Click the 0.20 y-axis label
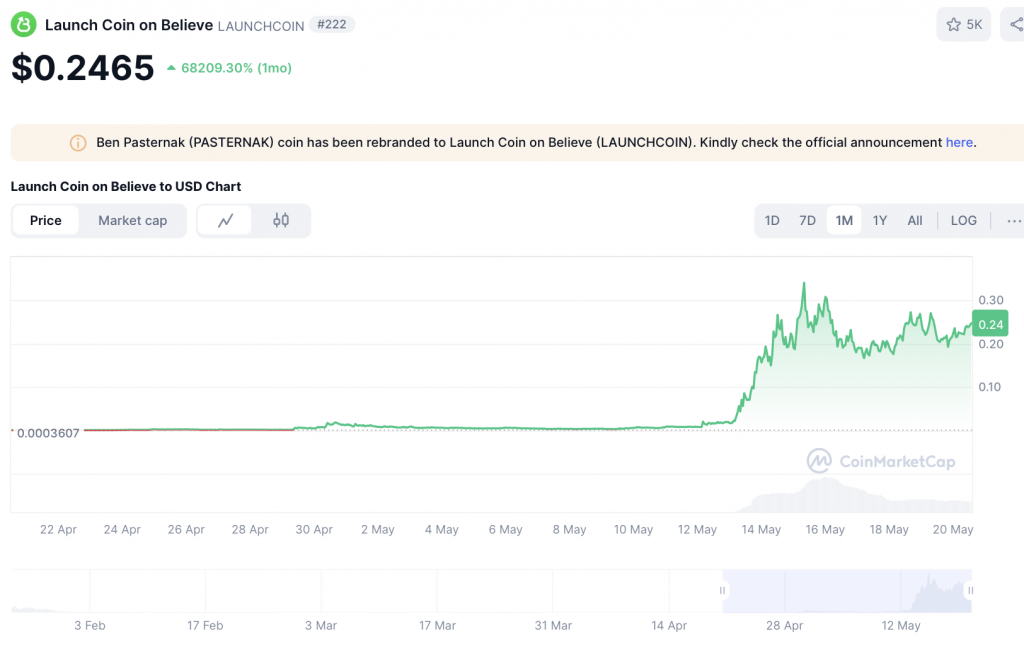The height and width of the screenshot is (646, 1024). click(991, 344)
